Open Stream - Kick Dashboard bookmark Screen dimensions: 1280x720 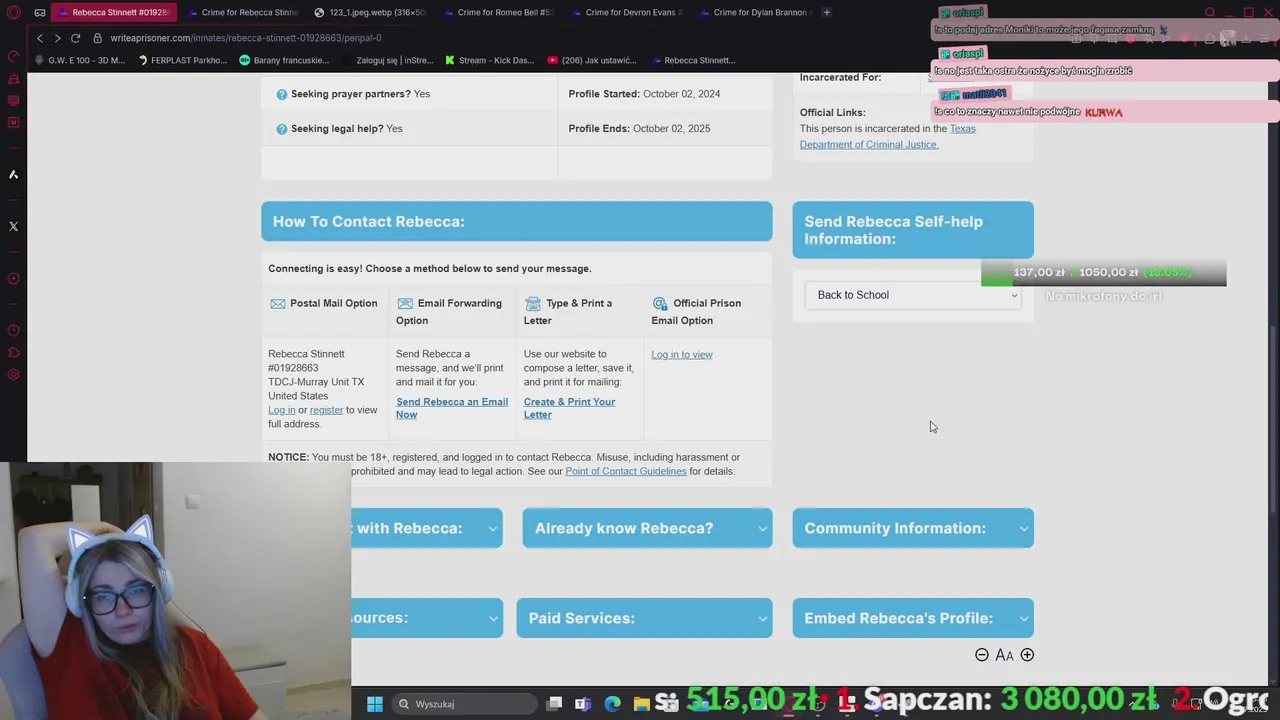point(489,60)
